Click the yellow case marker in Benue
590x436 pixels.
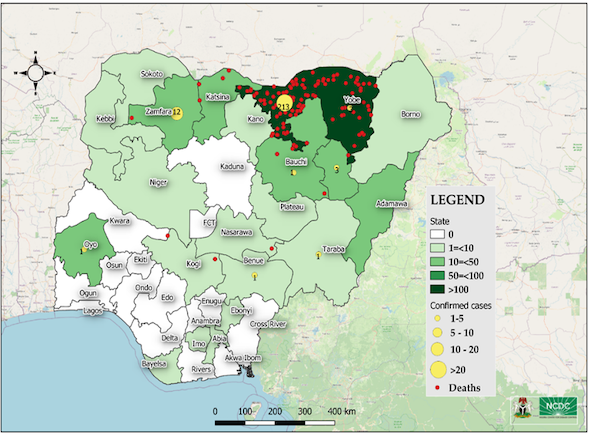coord(255,275)
